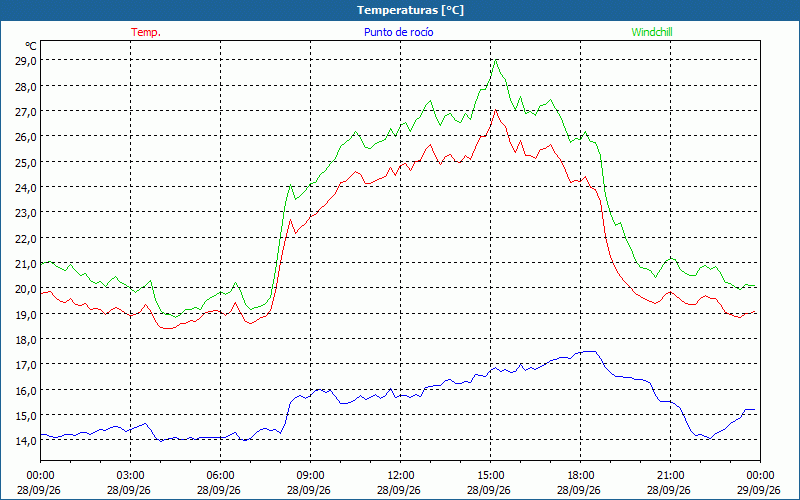Image resolution: width=800 pixels, height=500 pixels.
Task: Click the 14,0 y-axis label
Action: tap(26, 441)
